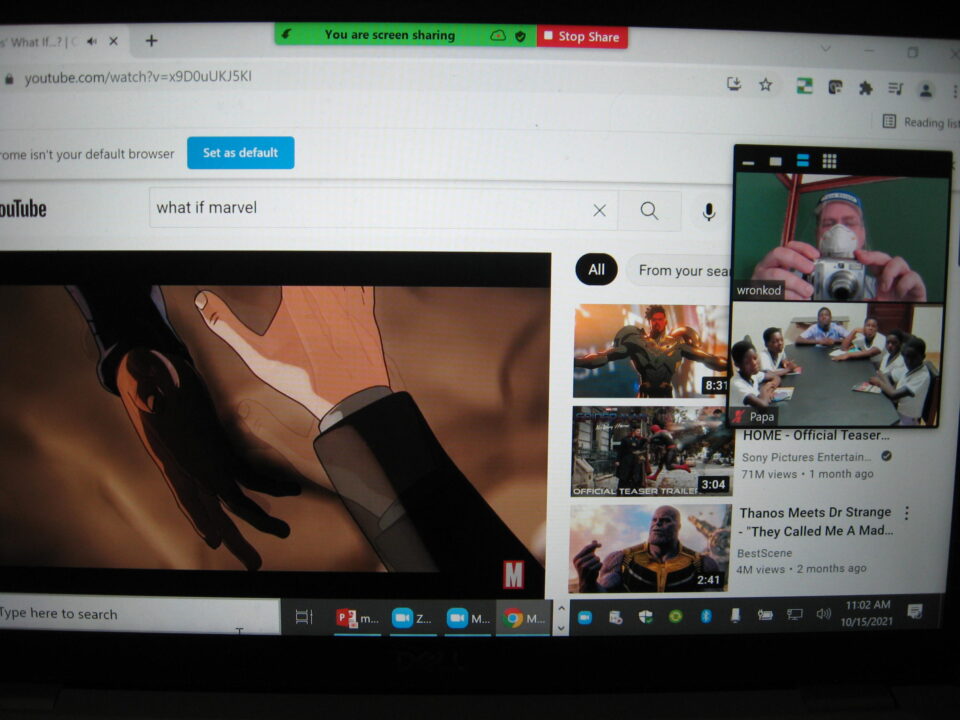
Task: Click the YouTube search magnifier button
Action: pyautogui.click(x=649, y=211)
